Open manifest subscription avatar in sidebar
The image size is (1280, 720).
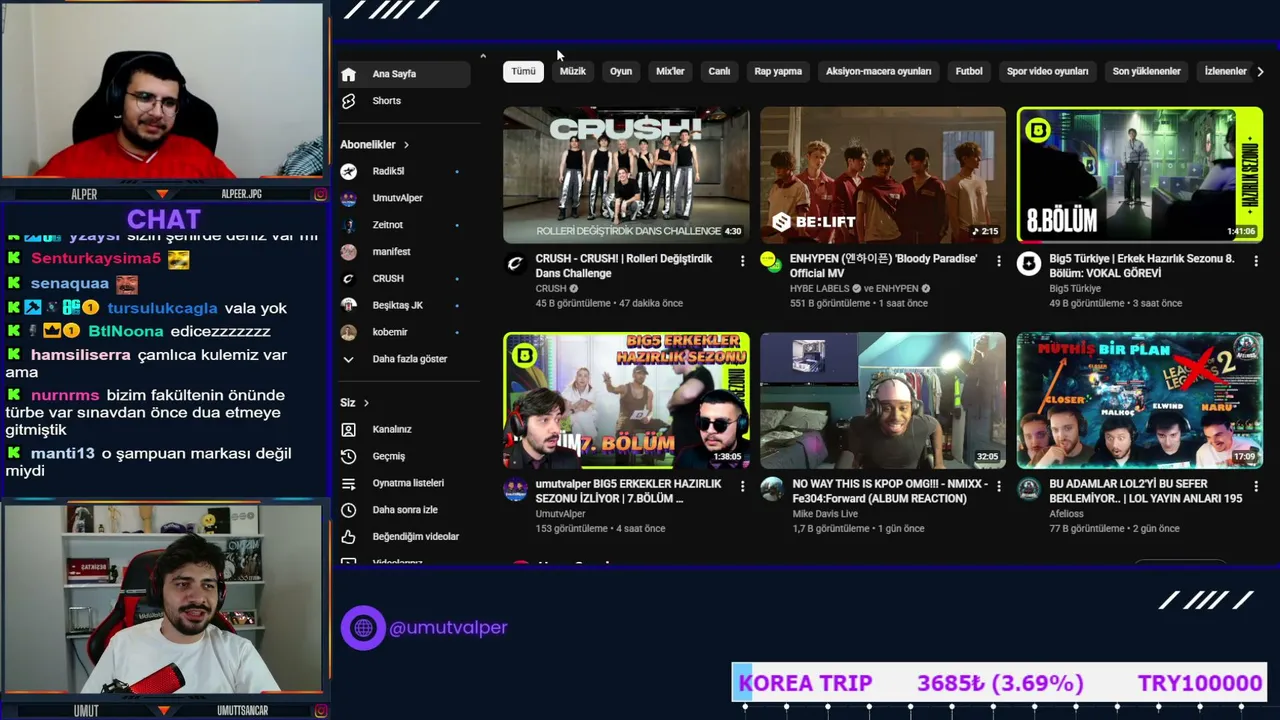coord(348,252)
